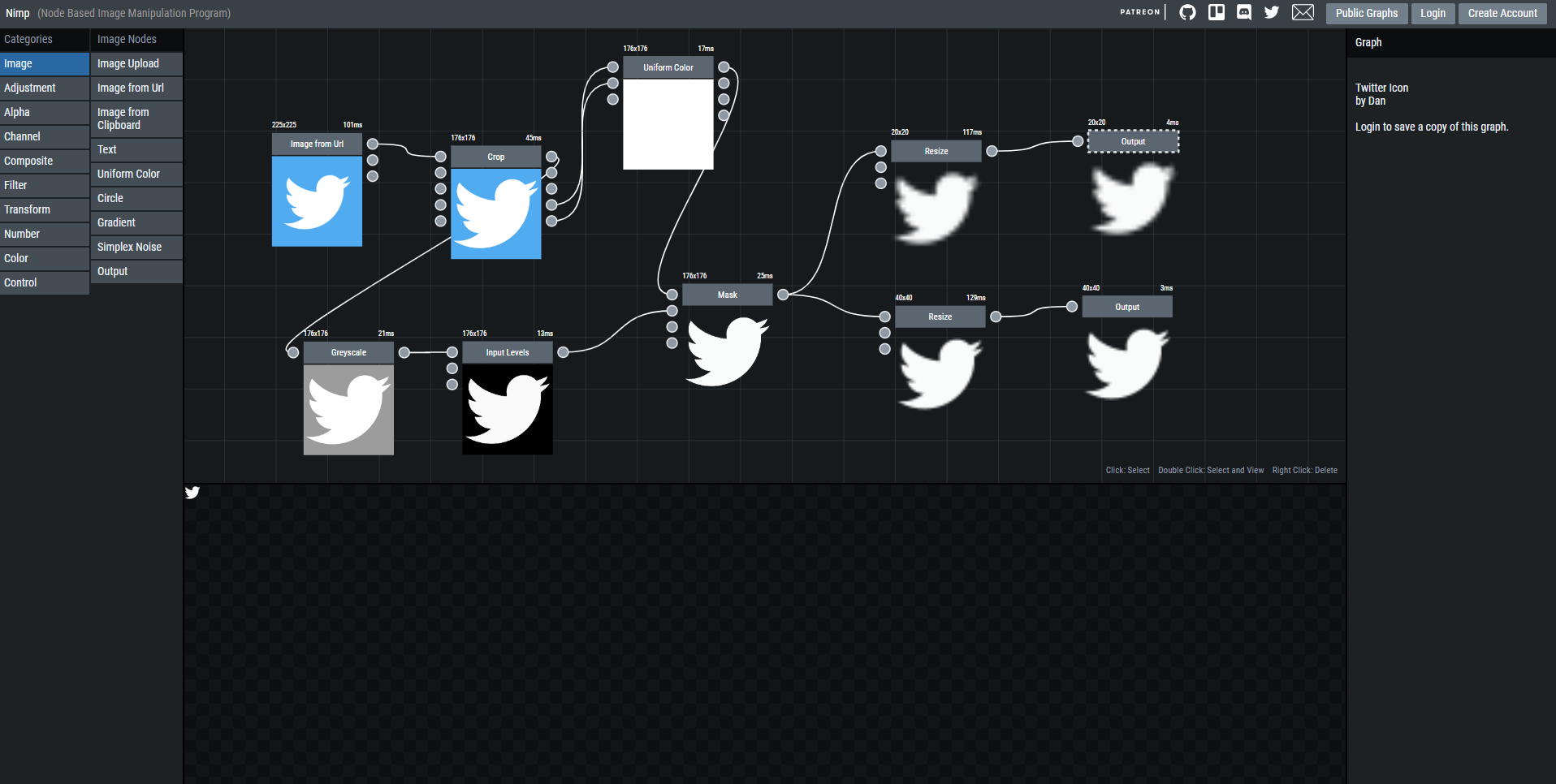The width and height of the screenshot is (1556, 784).
Task: Click the Login button
Action: tap(1433, 13)
